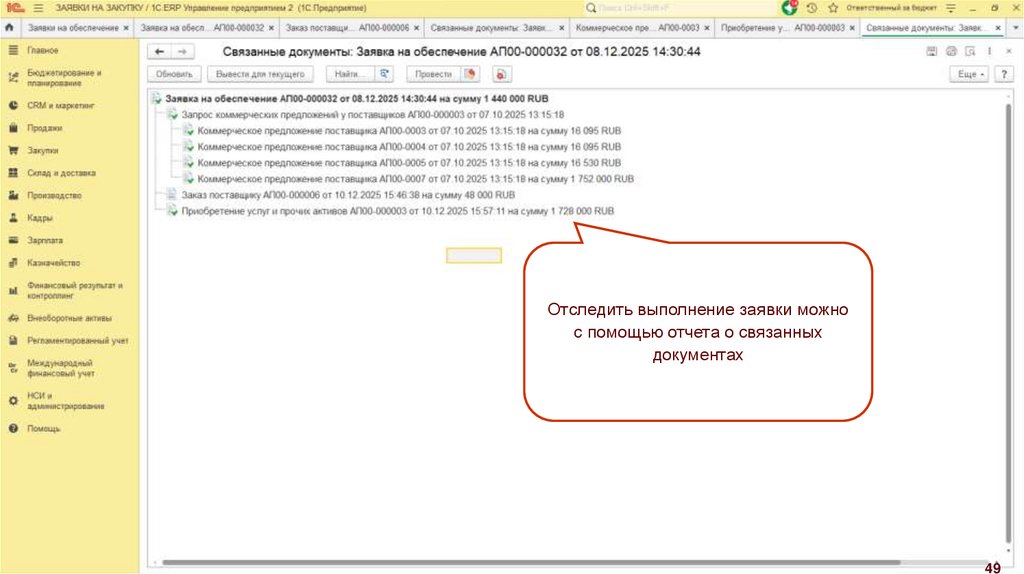Image resolution: width=1024 pixels, height=574 pixels.
Task: Open the history clock icon
Action: pyautogui.click(x=812, y=8)
